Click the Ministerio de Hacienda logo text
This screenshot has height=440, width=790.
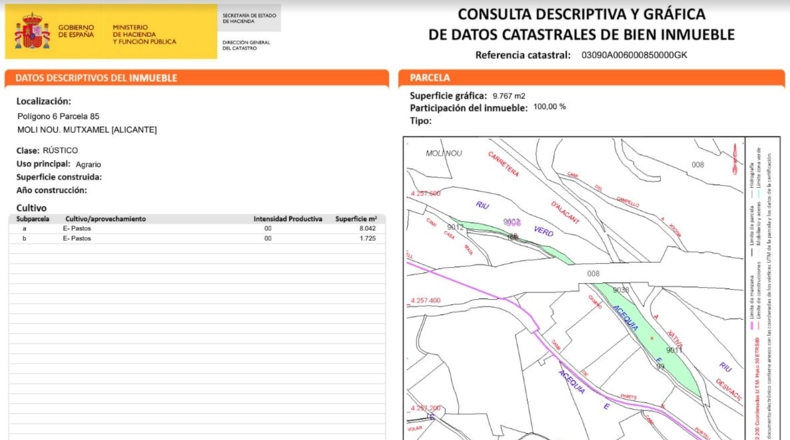point(144,34)
